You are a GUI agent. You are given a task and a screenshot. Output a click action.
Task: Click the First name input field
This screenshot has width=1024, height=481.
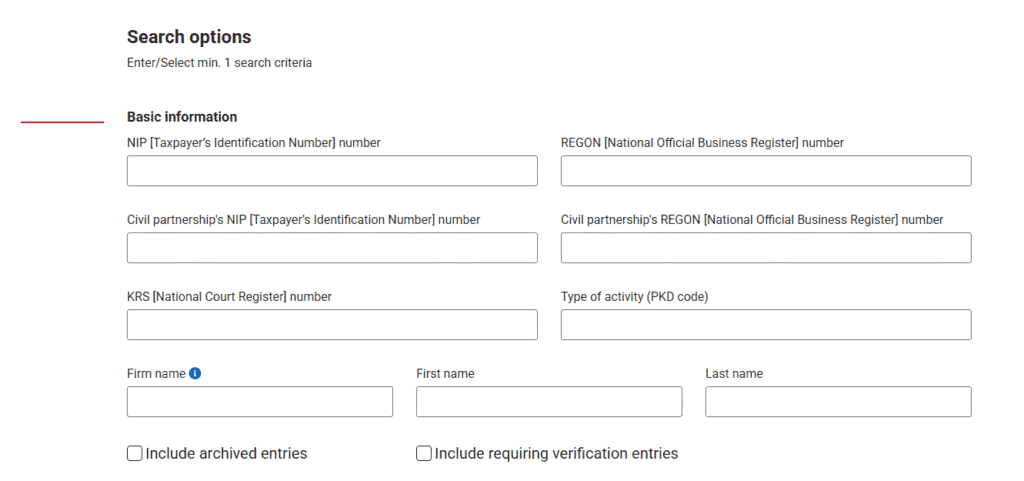pos(549,402)
